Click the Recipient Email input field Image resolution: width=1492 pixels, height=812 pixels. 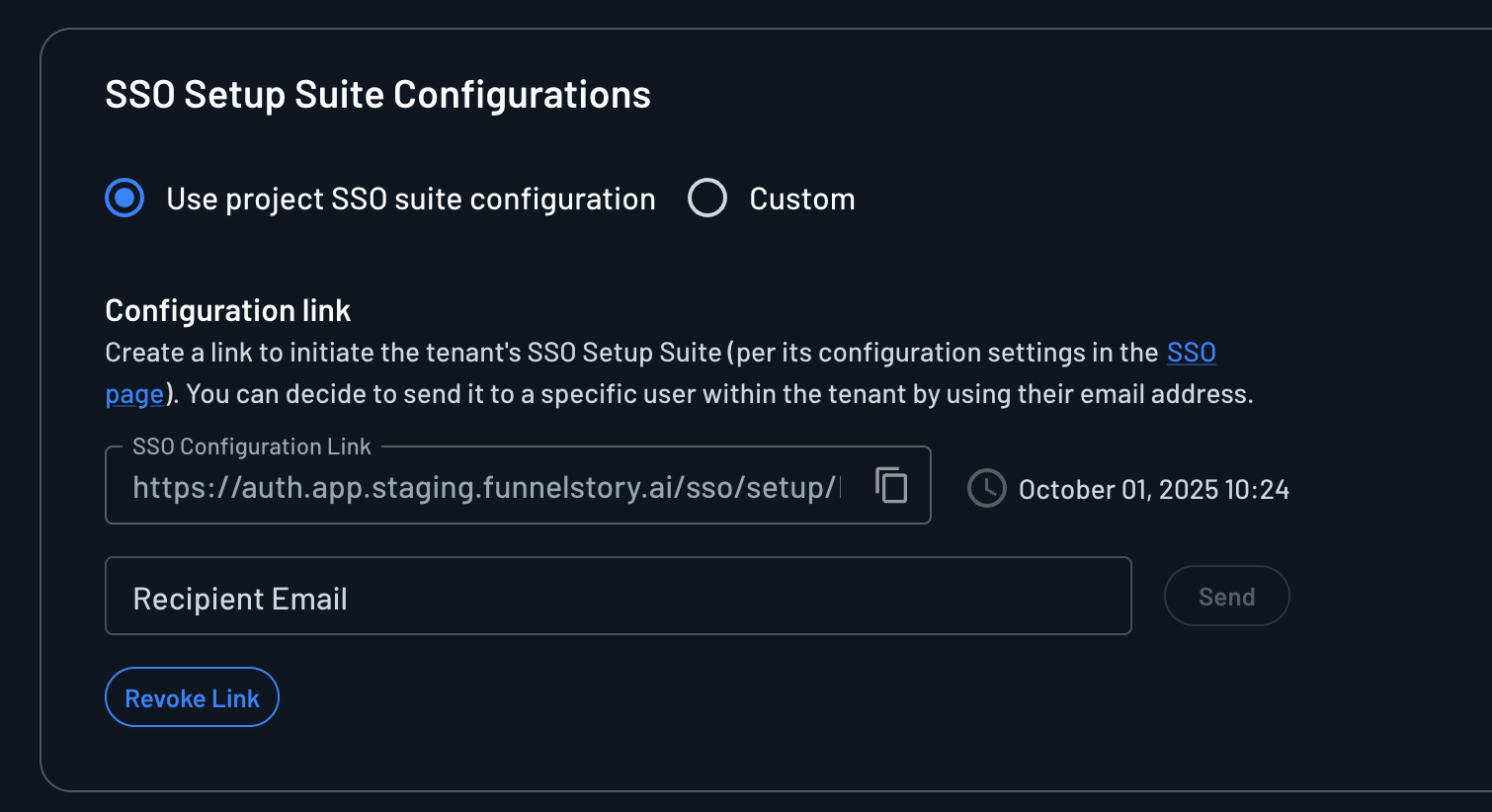pos(494,596)
